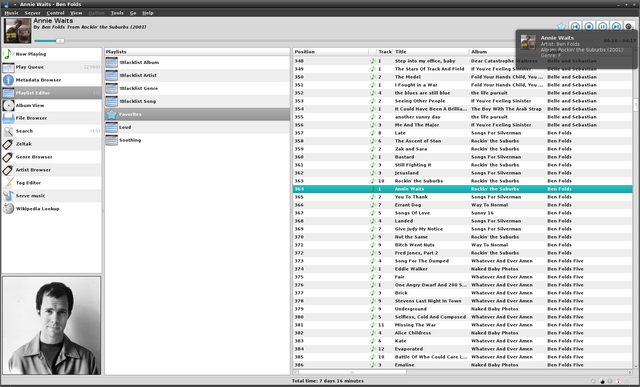Viewport: 640px width, 387px height.
Task: Select the track 'Jesusland'
Action: [x=462, y=173]
